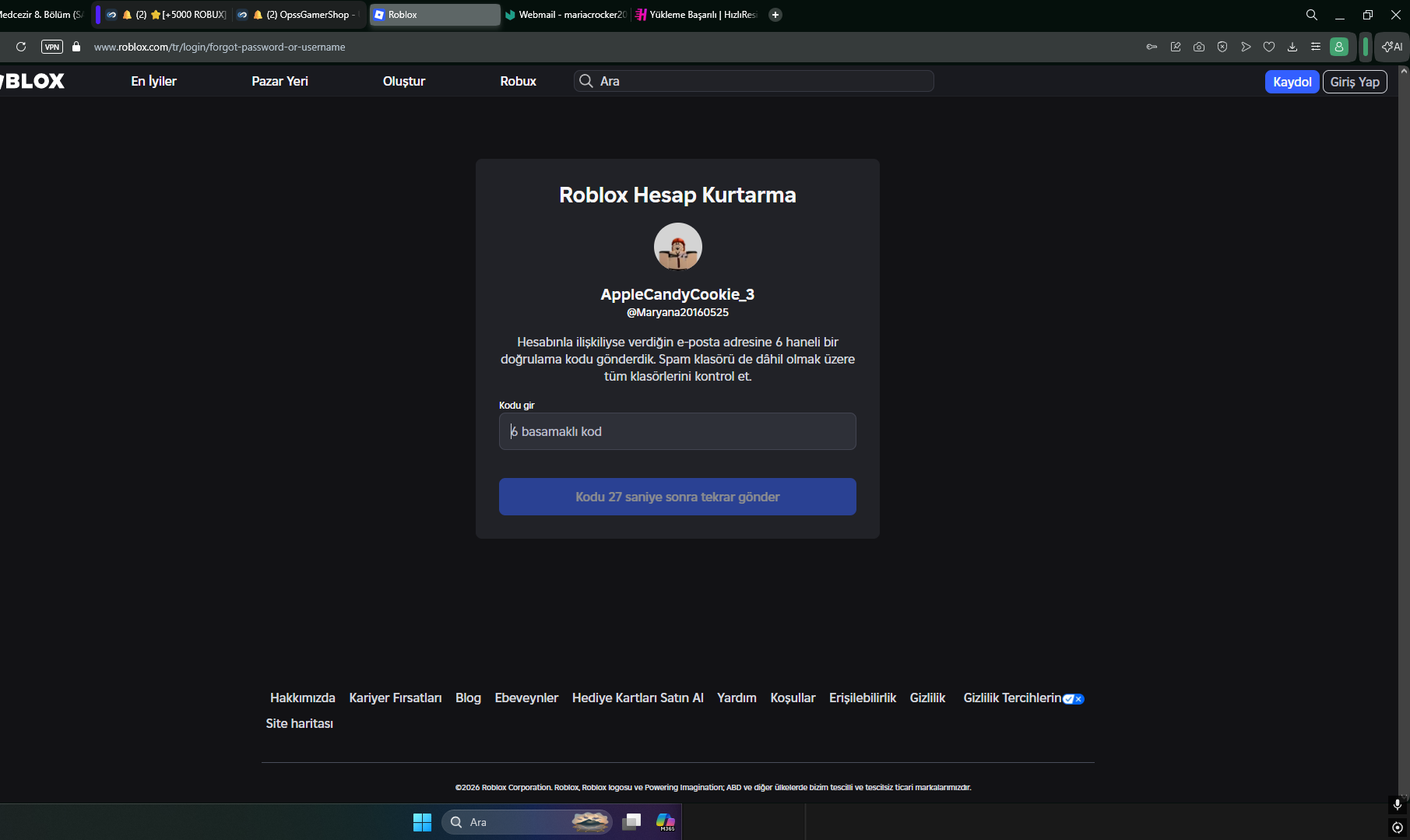
Task: Switch to the Webmail mariacrocker tab
Action: (x=566, y=15)
